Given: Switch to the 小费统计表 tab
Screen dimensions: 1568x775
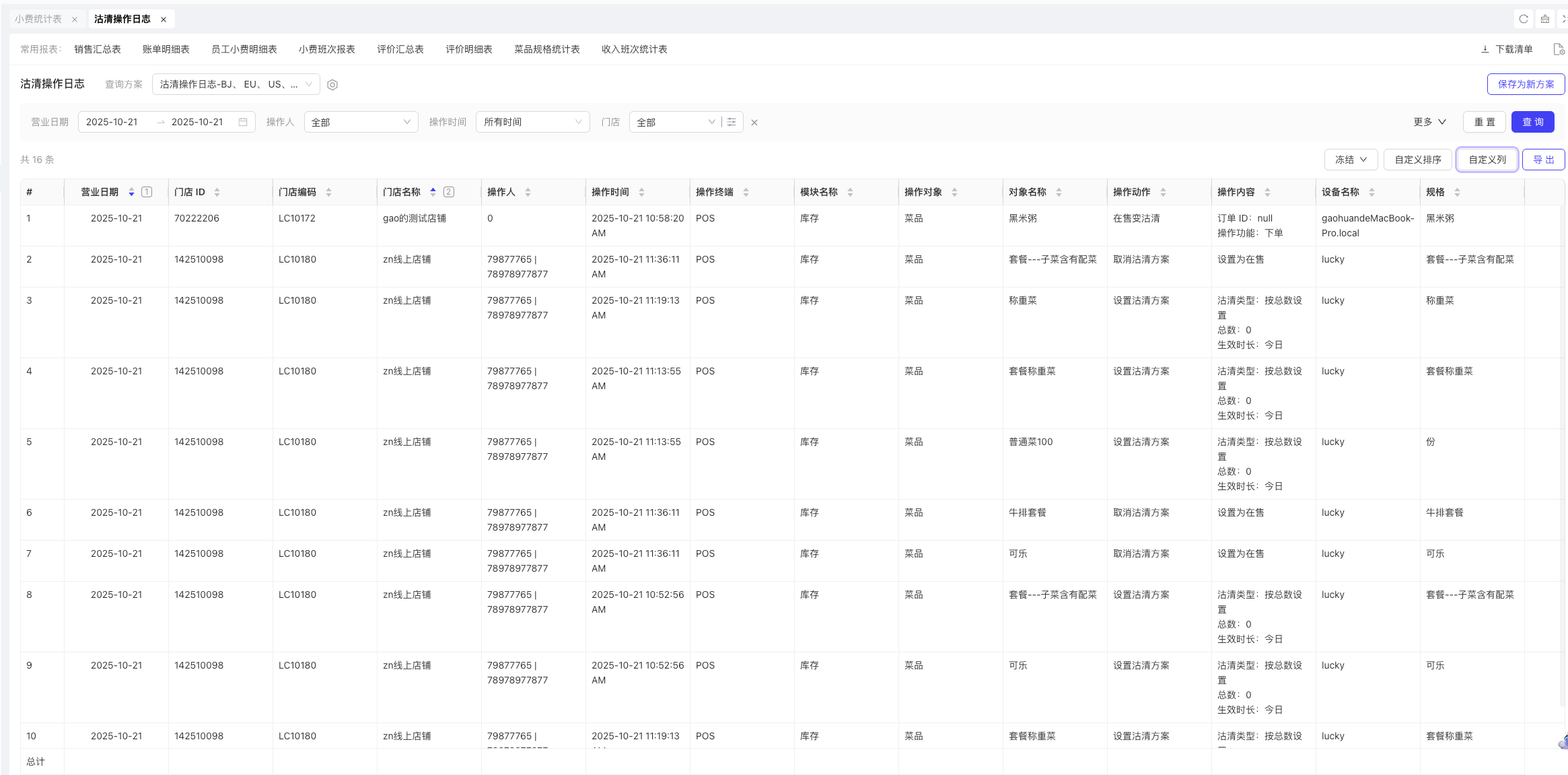Looking at the screenshot, I should click(38, 19).
